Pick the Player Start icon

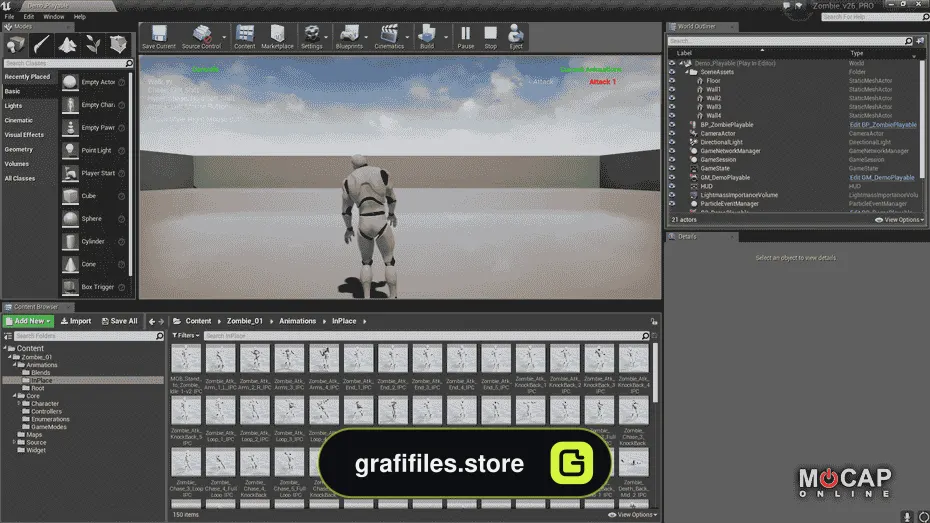pyautogui.click(x=70, y=173)
